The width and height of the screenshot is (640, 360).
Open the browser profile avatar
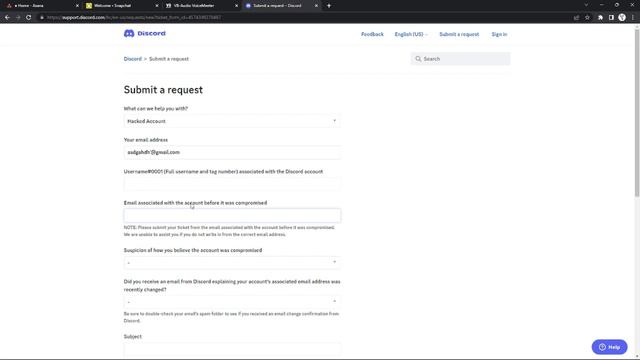[x=622, y=18]
